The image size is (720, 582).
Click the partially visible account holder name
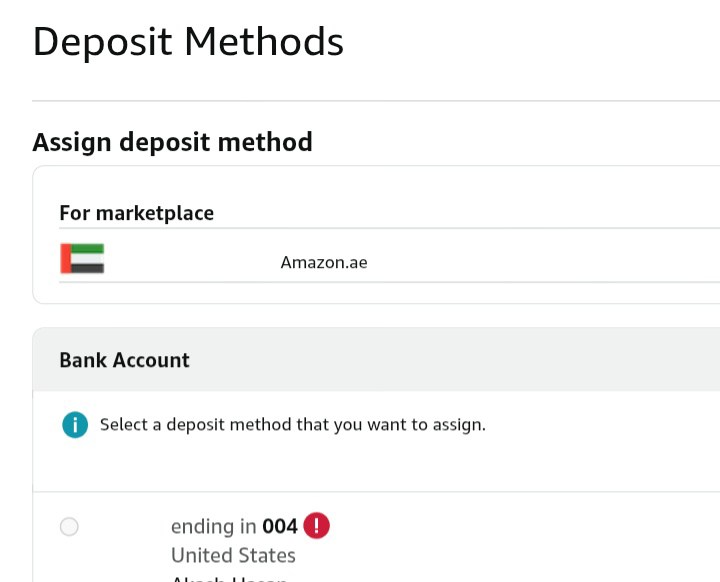[230, 578]
